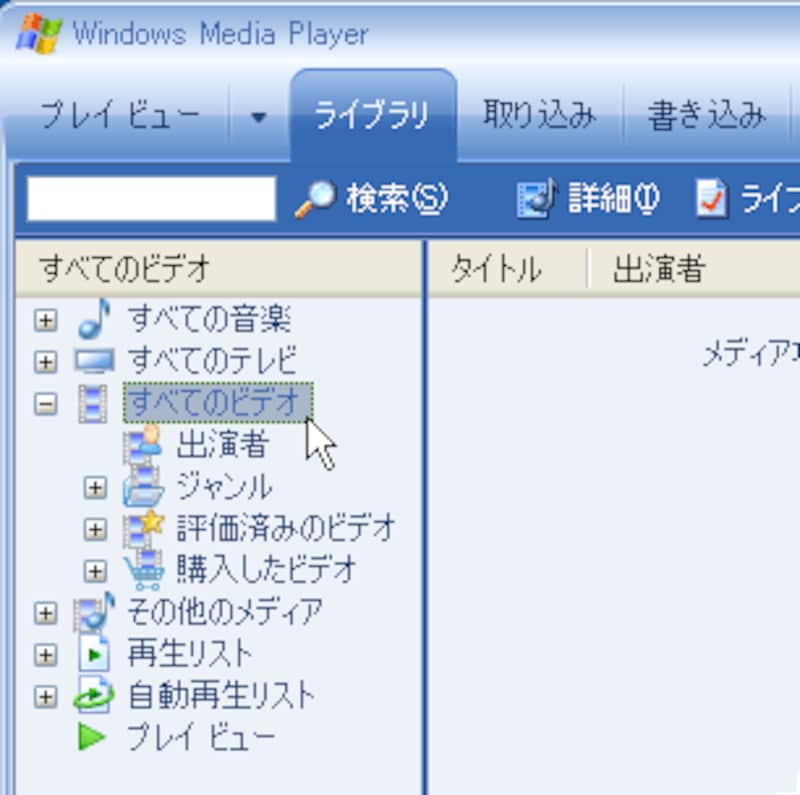
Task: Click the film strip icon for すべてのビデオ
Action: (93, 404)
